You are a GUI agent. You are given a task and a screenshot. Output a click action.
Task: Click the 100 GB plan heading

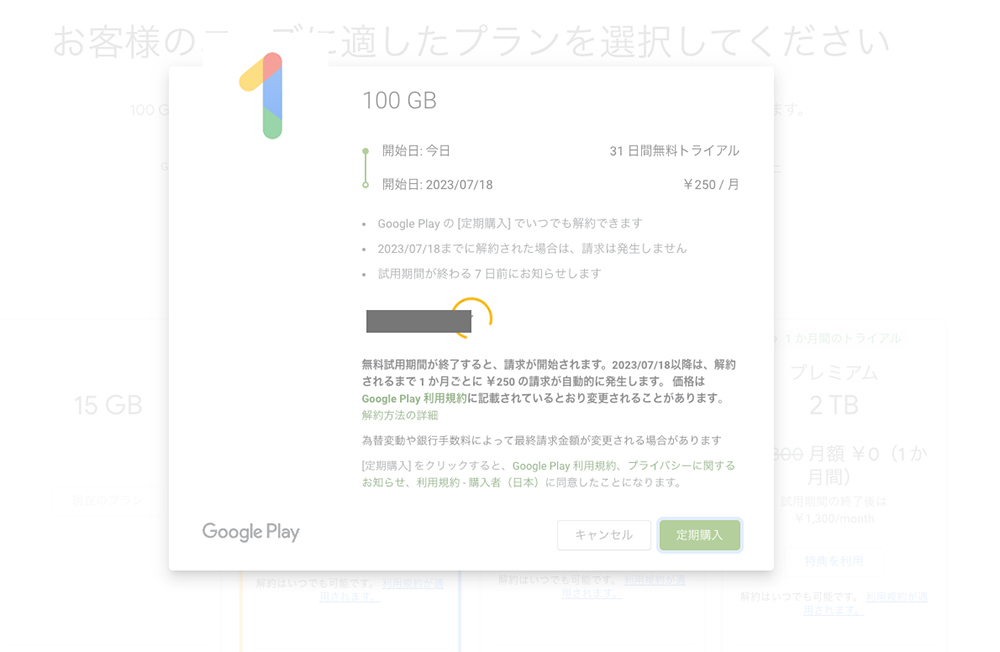click(x=399, y=100)
